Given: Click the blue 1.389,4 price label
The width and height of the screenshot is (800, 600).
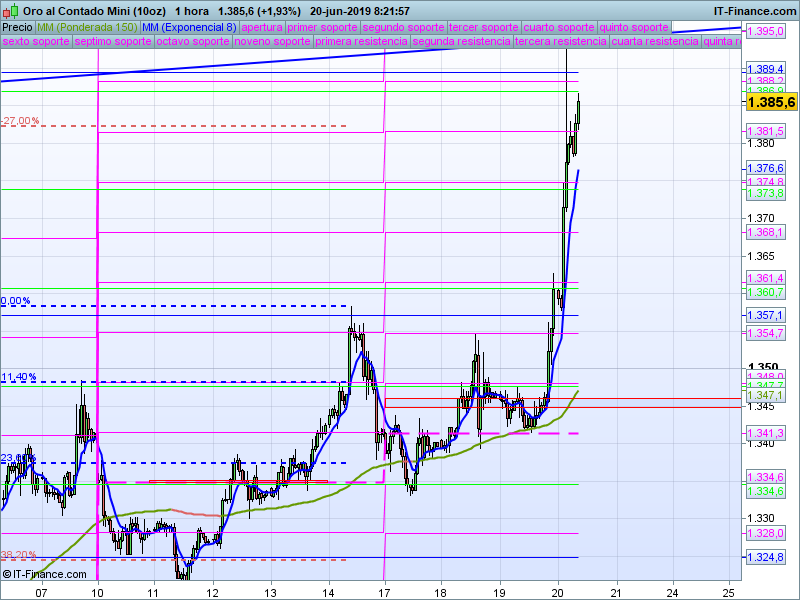Looking at the screenshot, I should (765, 69).
